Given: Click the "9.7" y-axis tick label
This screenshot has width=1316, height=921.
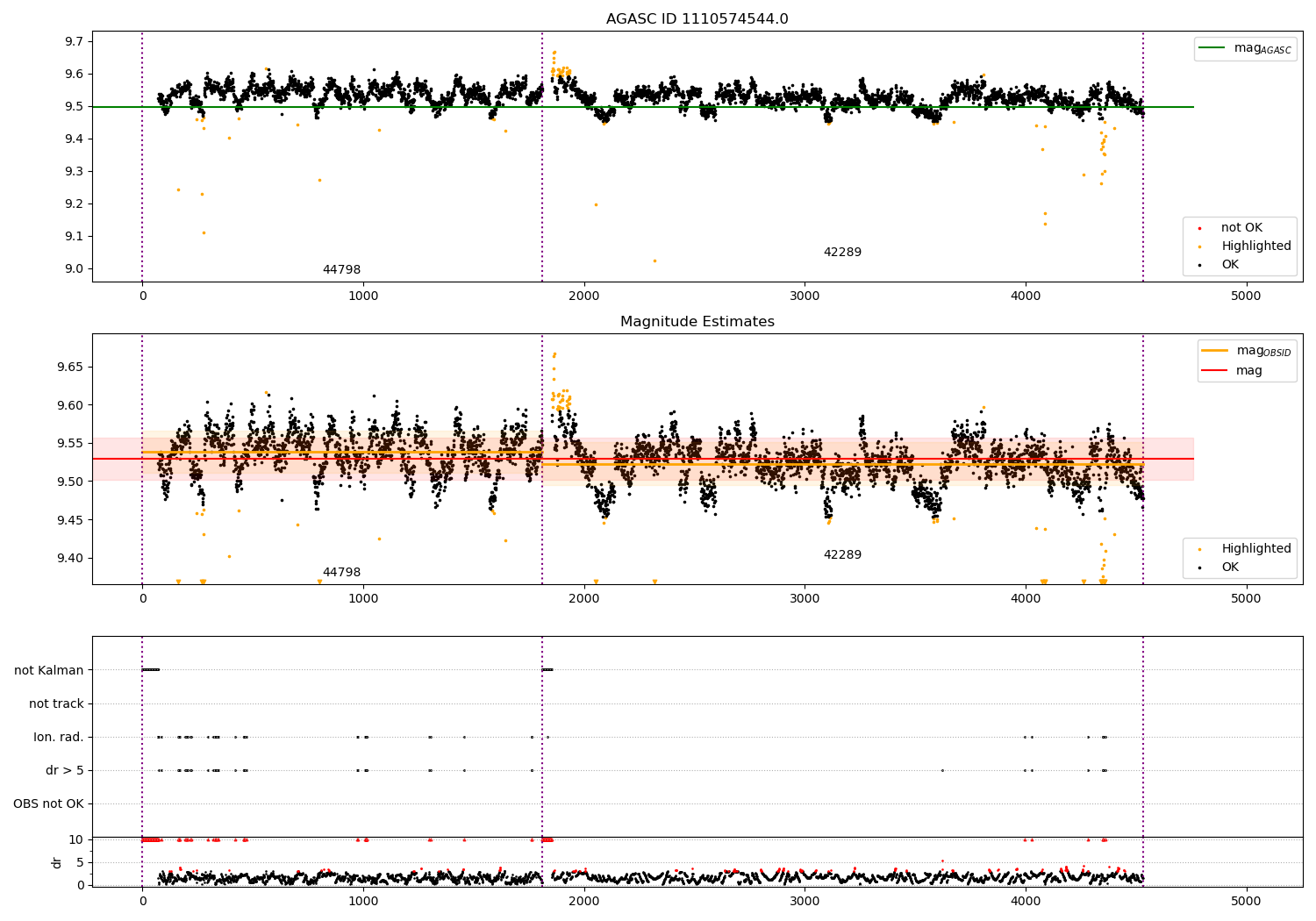Looking at the screenshot, I should [x=75, y=41].
